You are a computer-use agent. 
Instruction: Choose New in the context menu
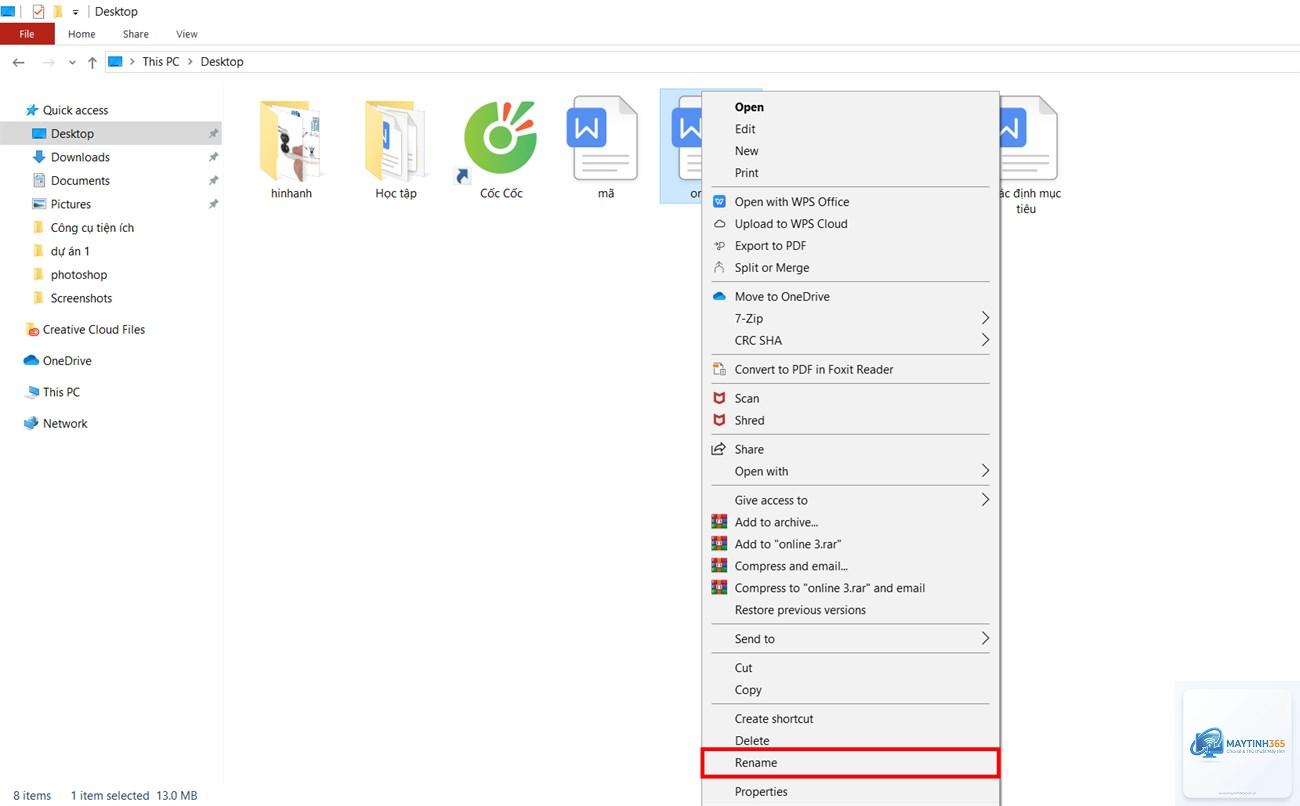click(850, 151)
